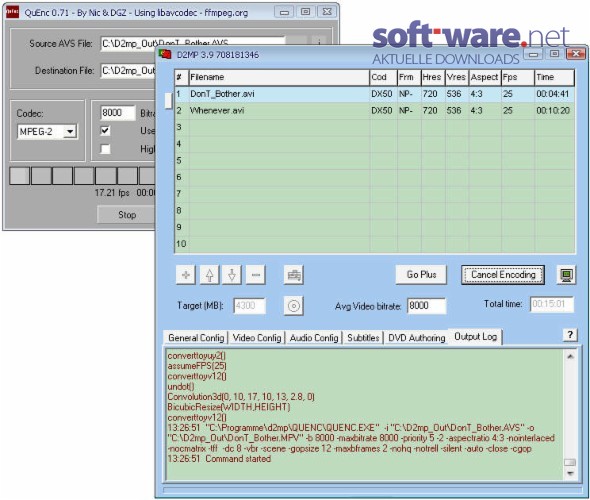590x500 pixels.
Task: Select the Whenever.avi row
Action: (375, 111)
